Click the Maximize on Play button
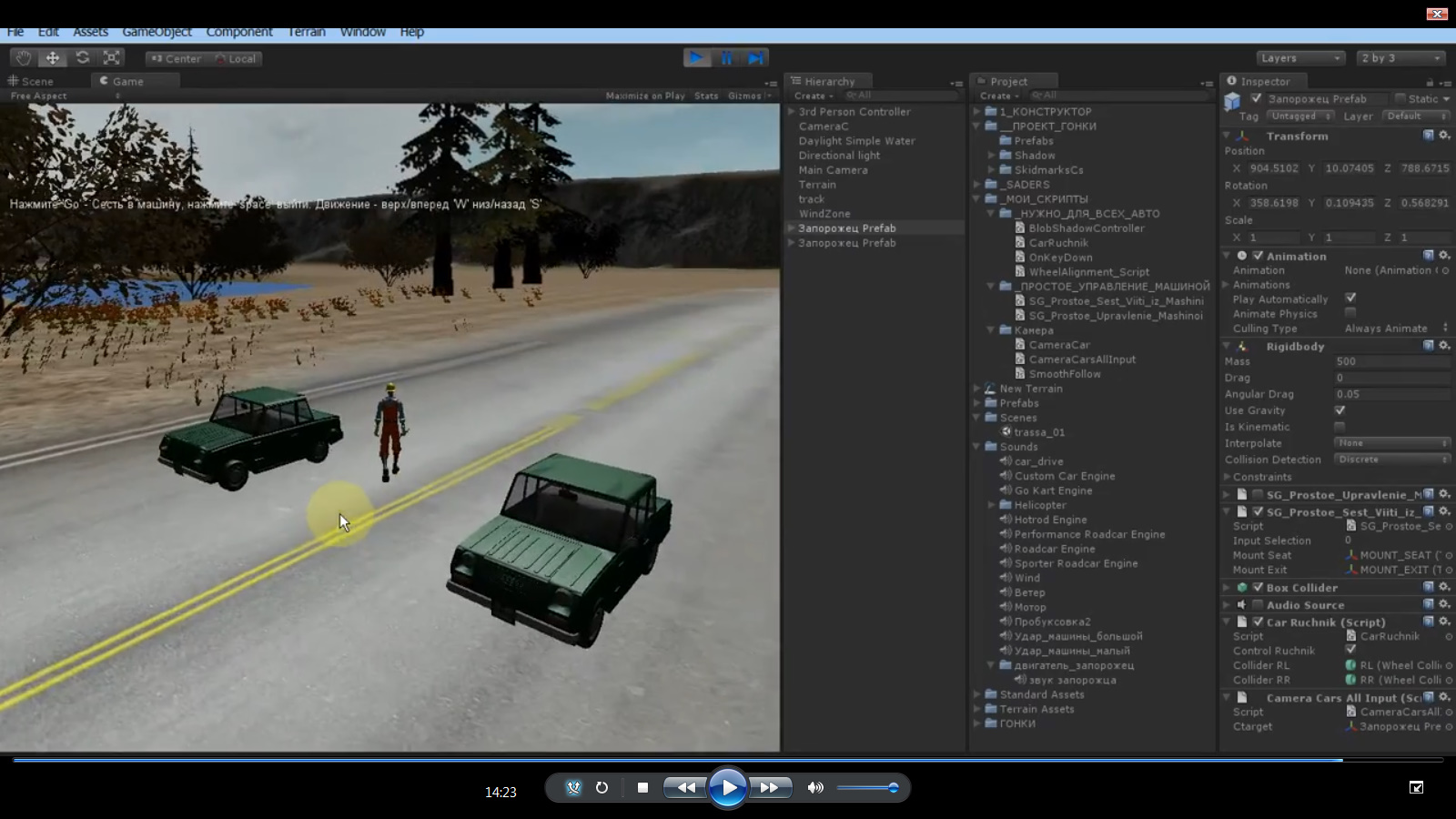Screen dimensions: 1456x819 [646, 95]
